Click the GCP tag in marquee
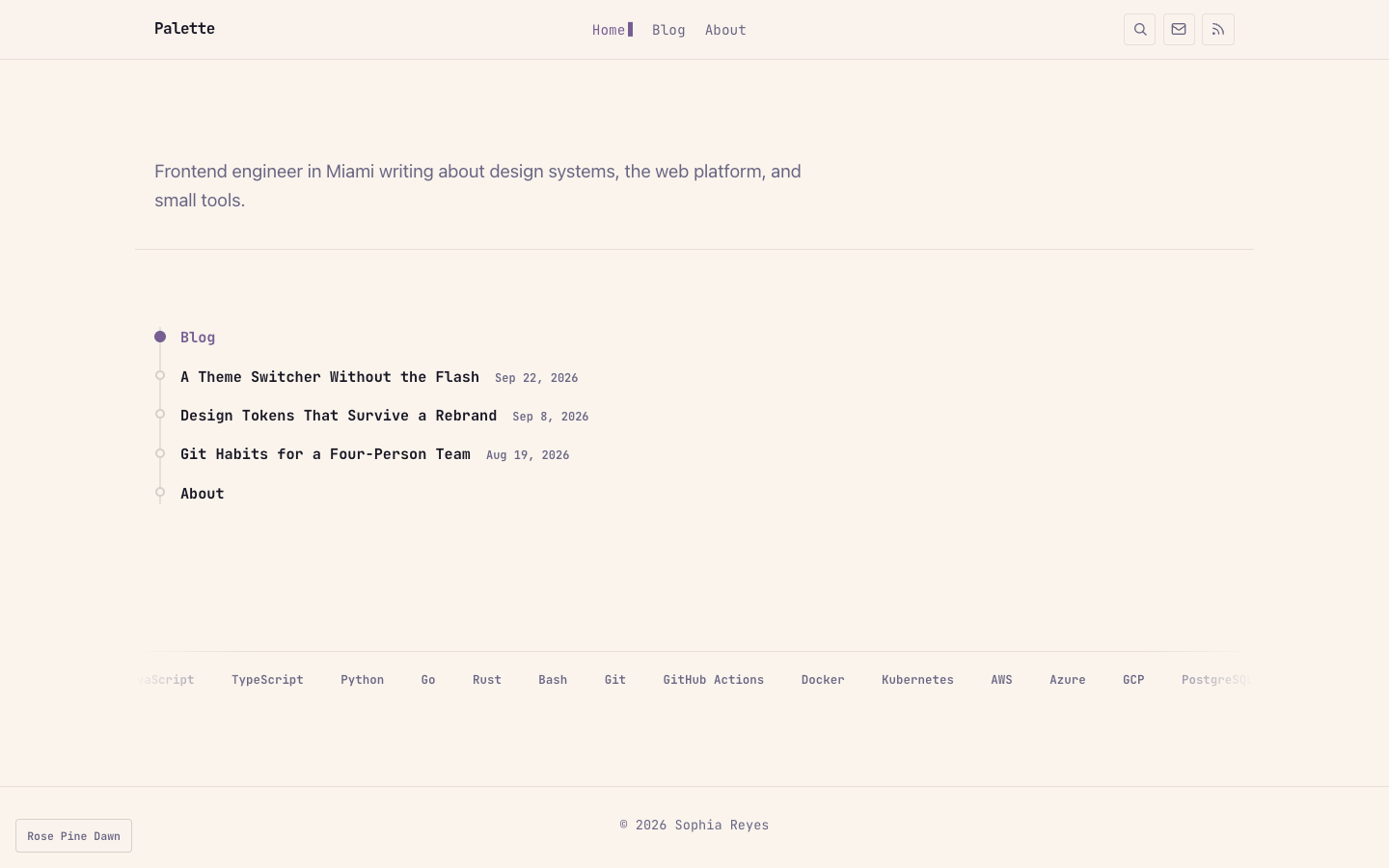This screenshot has height=868, width=1389. pyautogui.click(x=1133, y=680)
